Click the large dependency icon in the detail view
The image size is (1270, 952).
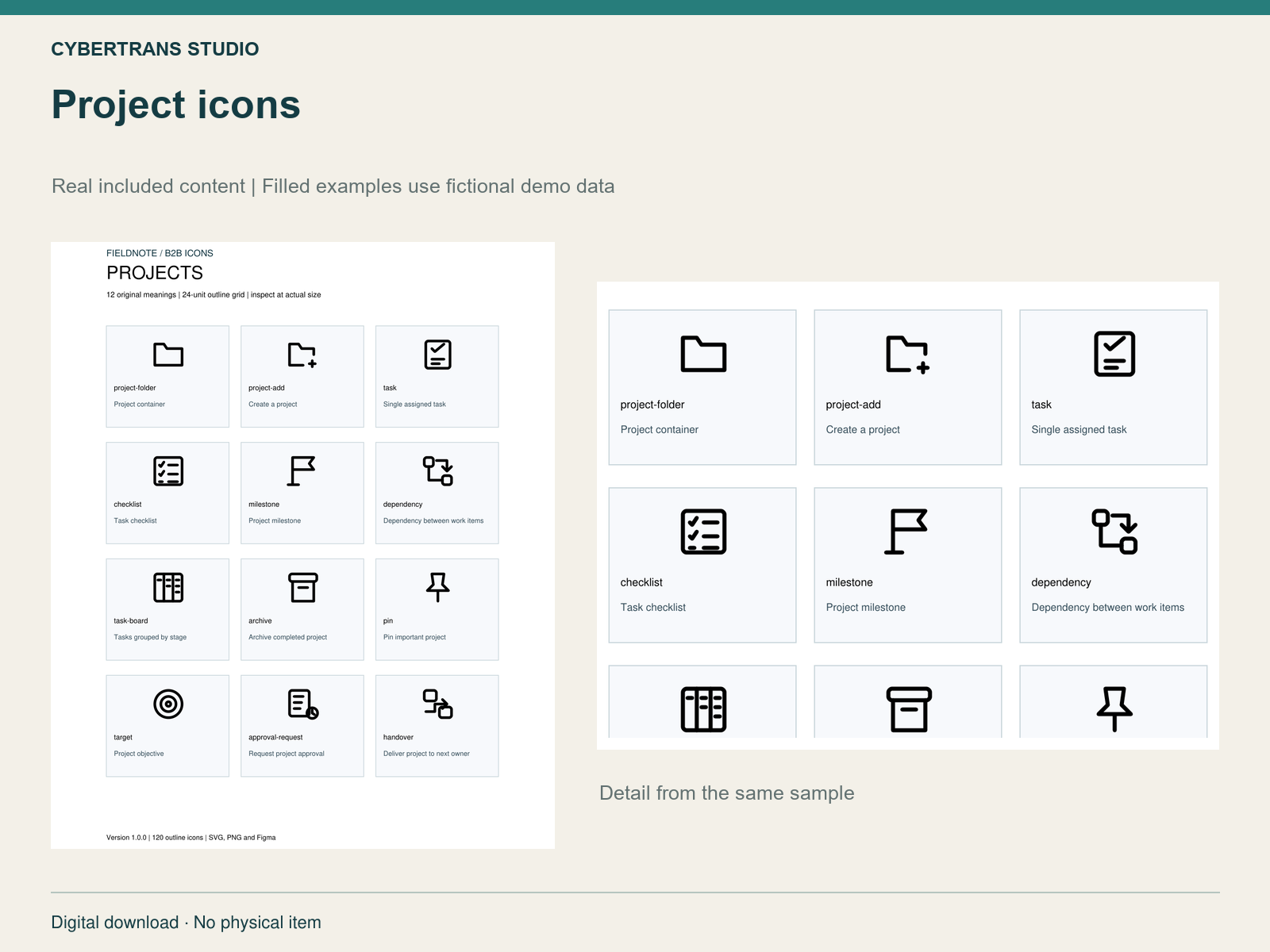pyautogui.click(x=1114, y=532)
